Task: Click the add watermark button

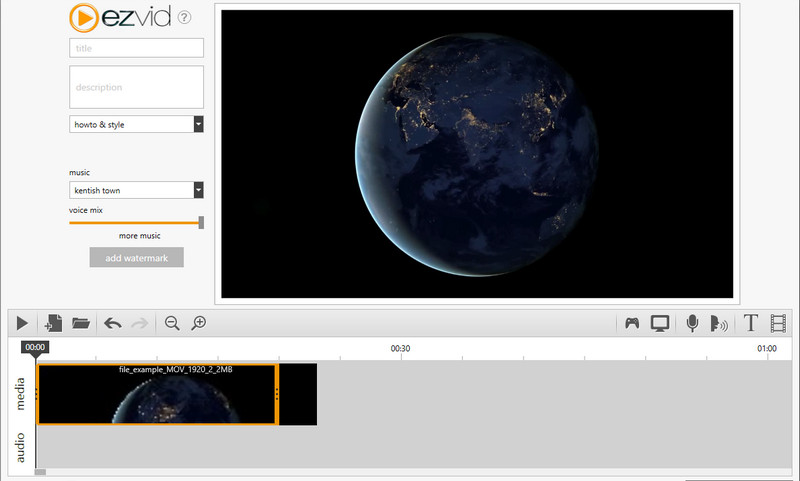Action: pos(136,258)
